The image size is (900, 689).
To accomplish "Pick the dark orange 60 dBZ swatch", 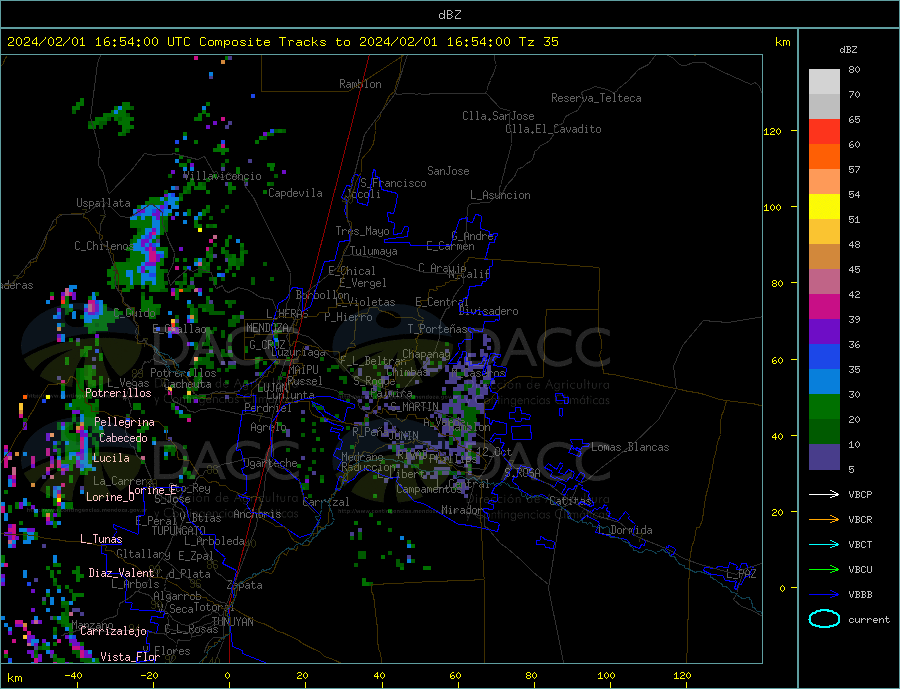I will tap(824, 157).
